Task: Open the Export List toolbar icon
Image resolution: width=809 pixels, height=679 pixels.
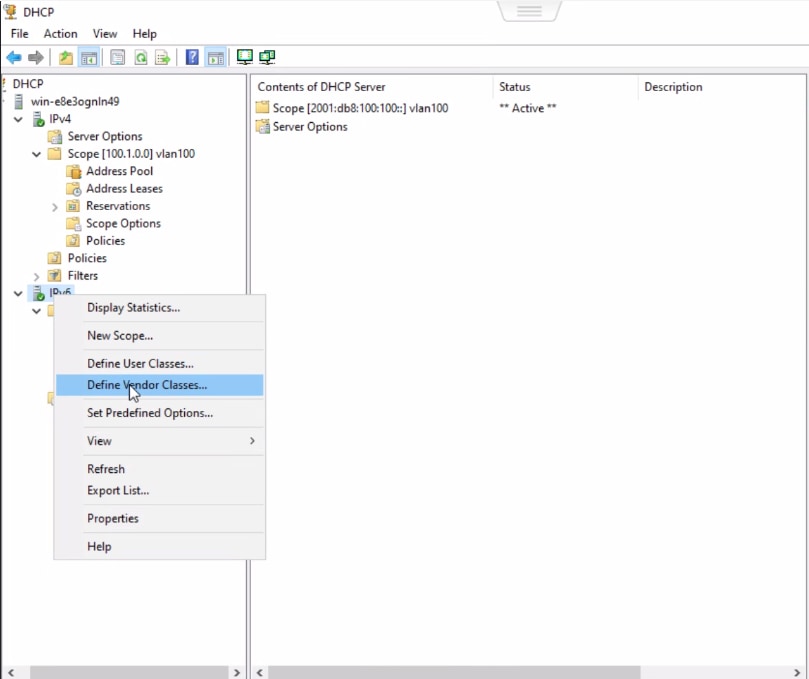Action: click(162, 57)
